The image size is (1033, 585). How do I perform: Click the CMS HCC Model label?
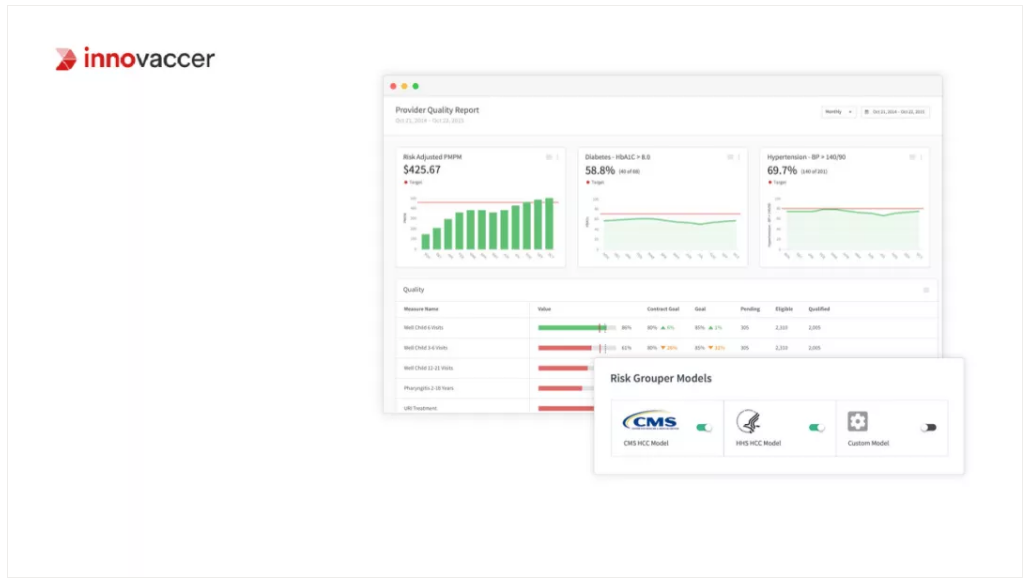[x=646, y=443]
